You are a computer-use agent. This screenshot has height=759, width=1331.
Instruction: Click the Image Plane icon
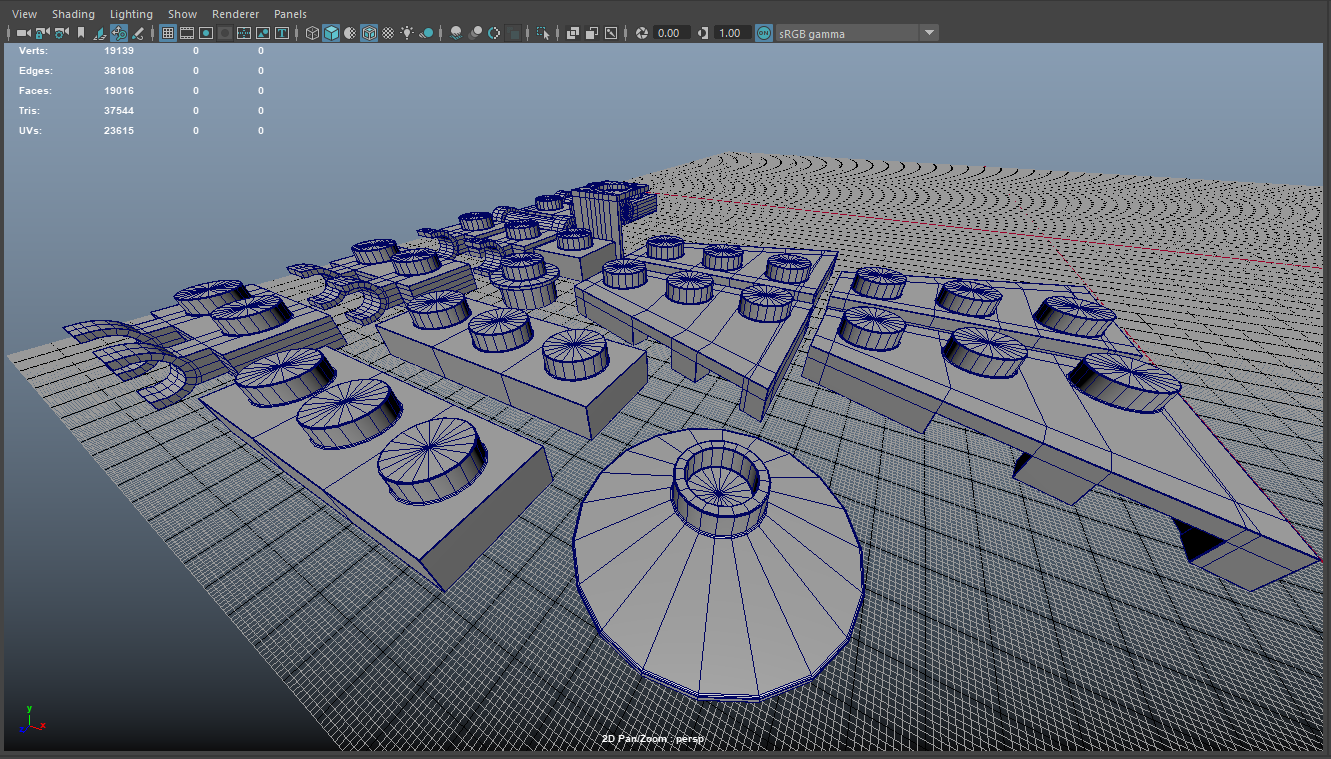(x=100, y=33)
